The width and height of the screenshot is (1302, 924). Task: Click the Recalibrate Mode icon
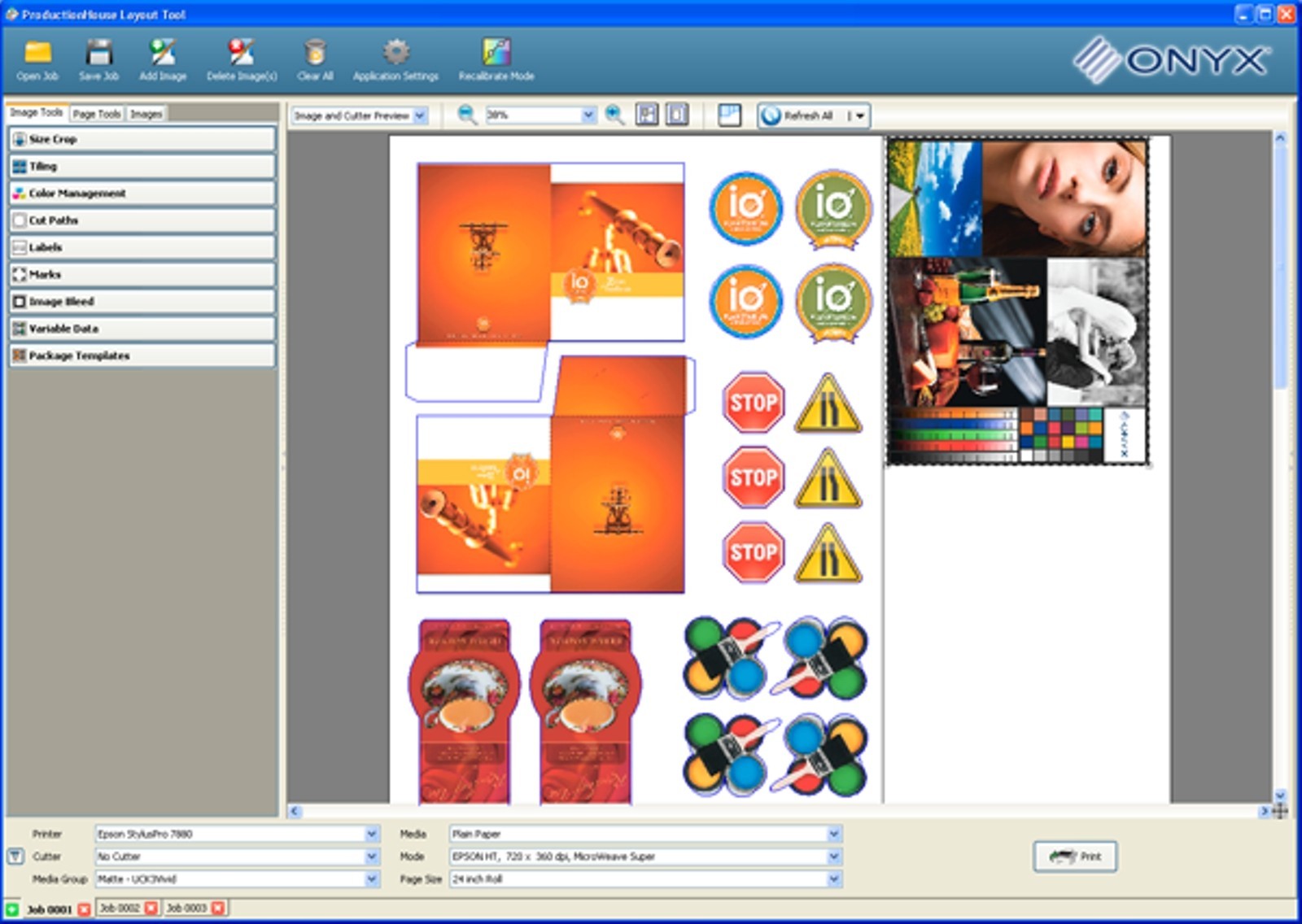(497, 54)
